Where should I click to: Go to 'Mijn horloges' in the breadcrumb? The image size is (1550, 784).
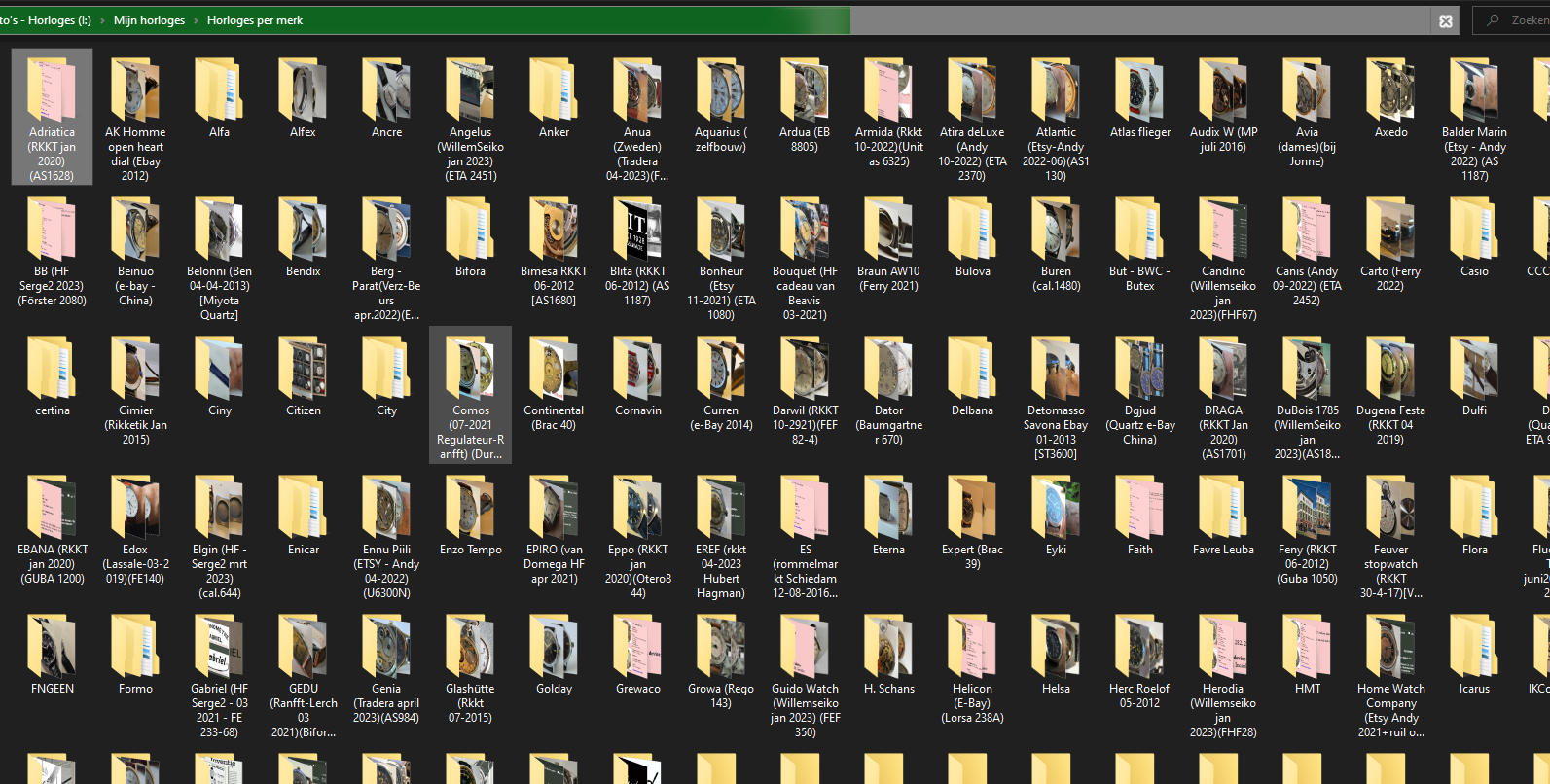(149, 20)
